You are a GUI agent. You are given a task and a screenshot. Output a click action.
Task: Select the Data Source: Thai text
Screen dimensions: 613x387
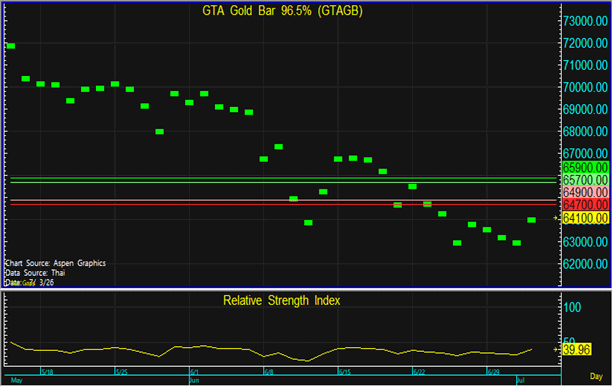coord(35,273)
